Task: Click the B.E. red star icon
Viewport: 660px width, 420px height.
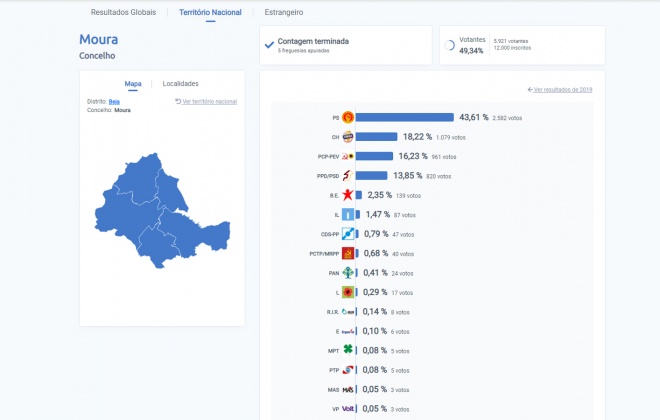Action: (348, 195)
